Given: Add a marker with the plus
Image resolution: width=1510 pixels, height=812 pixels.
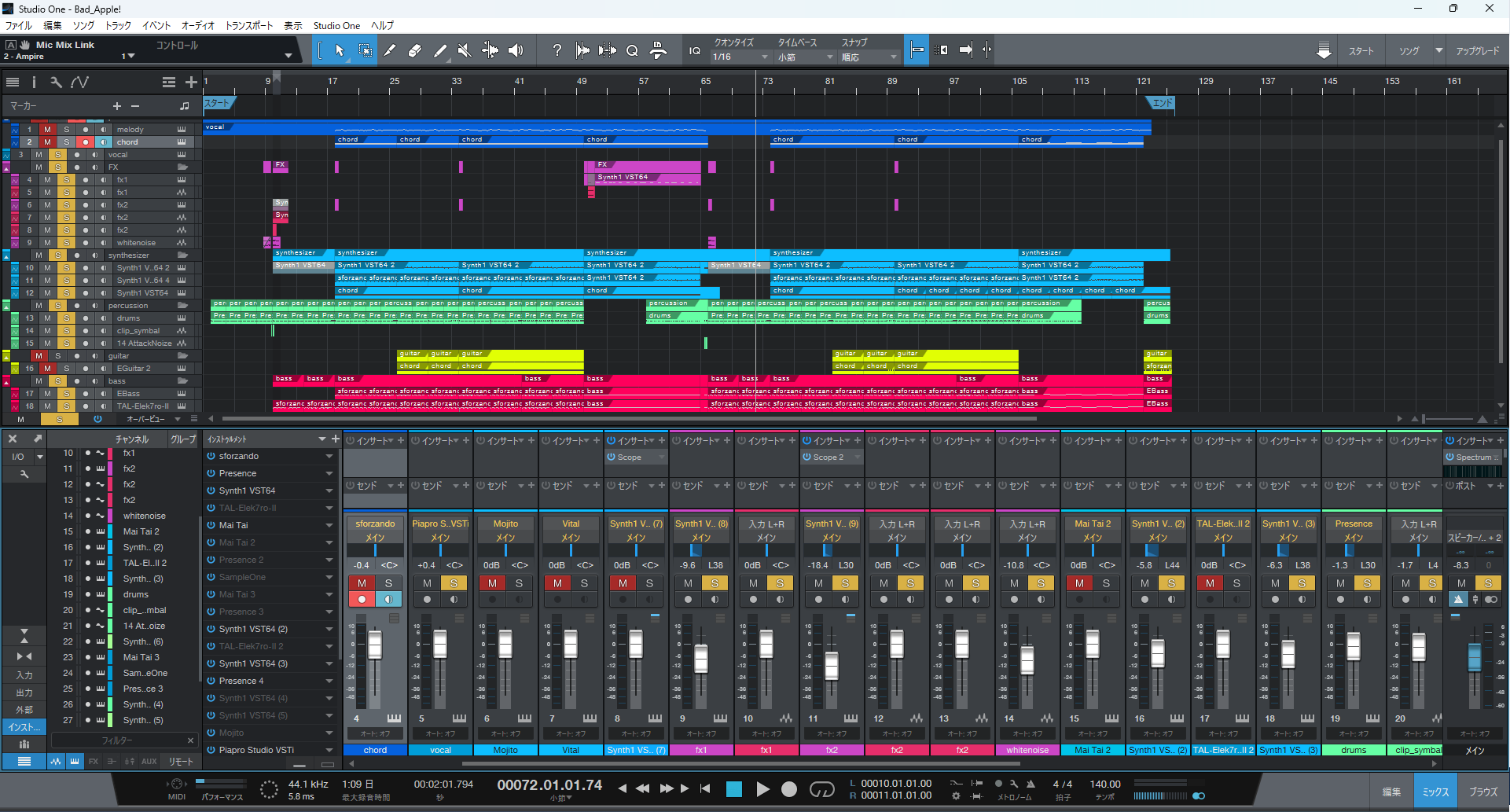Looking at the screenshot, I should [117, 106].
